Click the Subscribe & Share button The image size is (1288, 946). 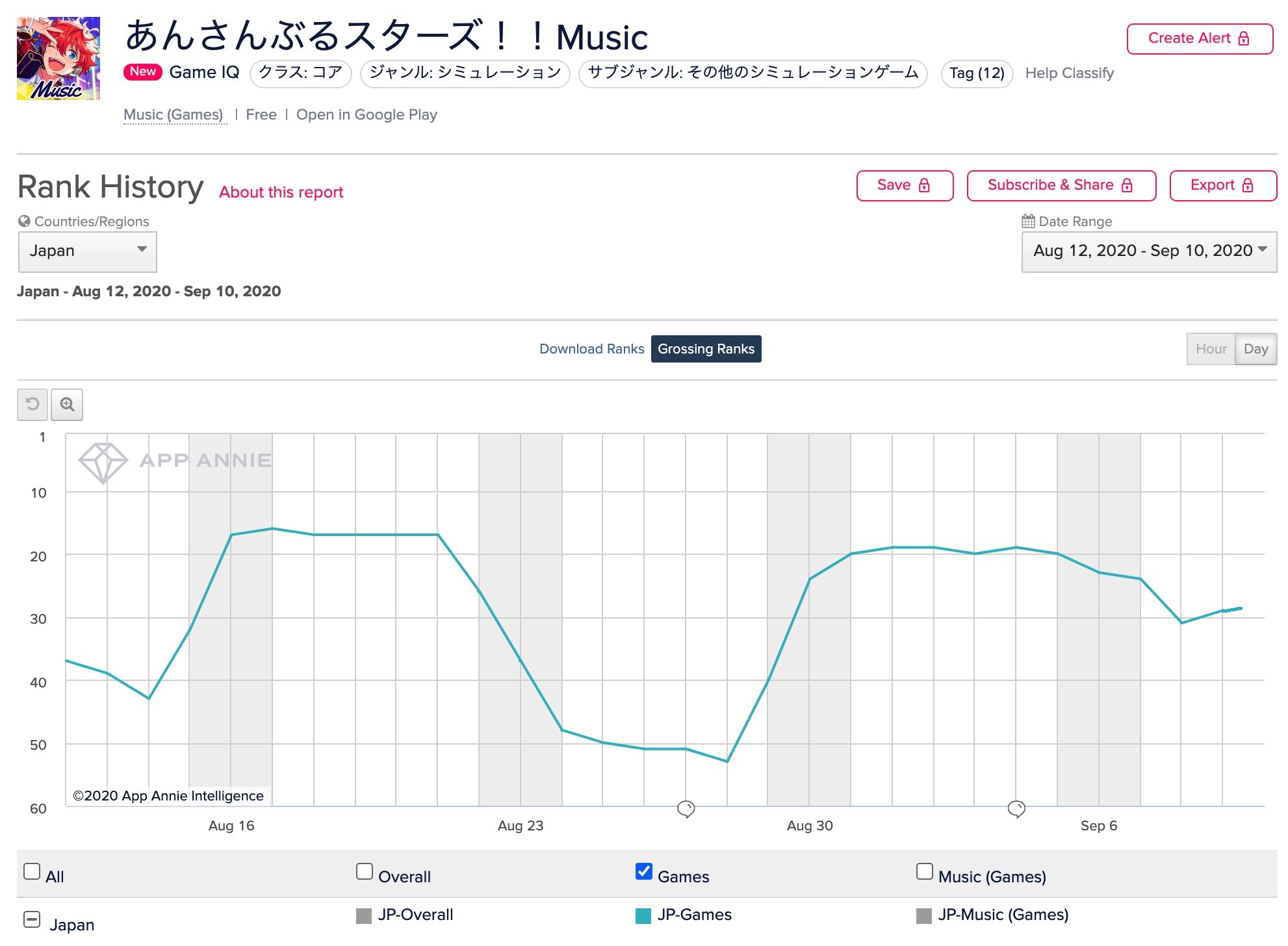point(1061,185)
